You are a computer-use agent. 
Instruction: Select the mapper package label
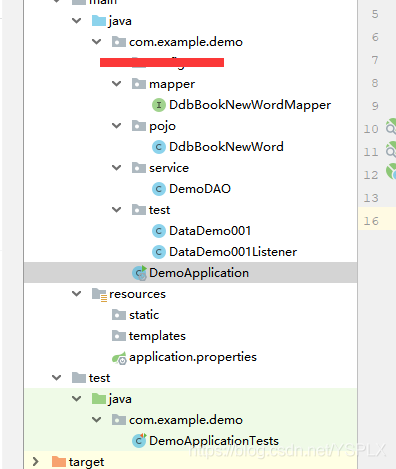click(x=172, y=84)
